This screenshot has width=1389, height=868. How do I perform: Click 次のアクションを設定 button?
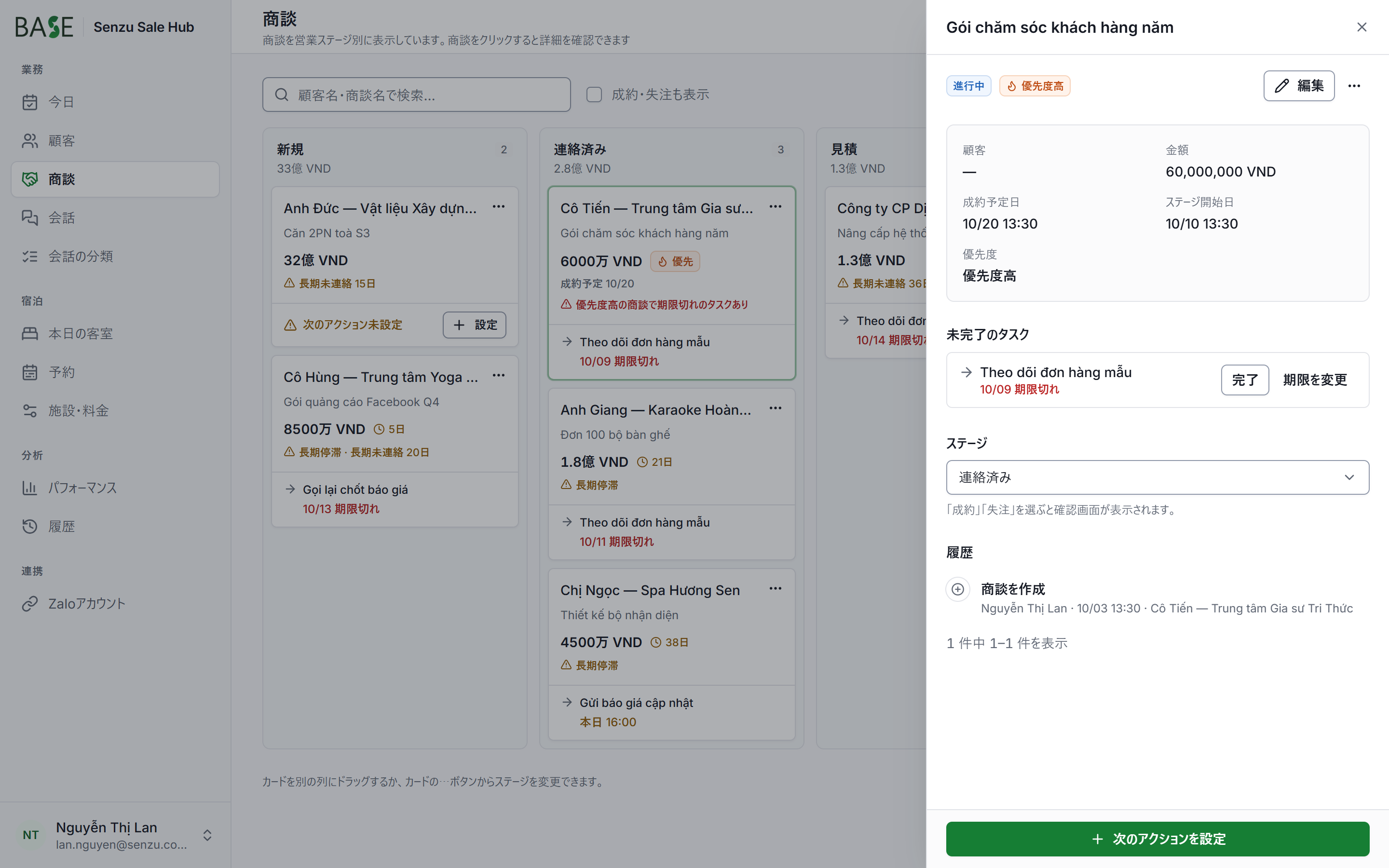[x=1157, y=839]
